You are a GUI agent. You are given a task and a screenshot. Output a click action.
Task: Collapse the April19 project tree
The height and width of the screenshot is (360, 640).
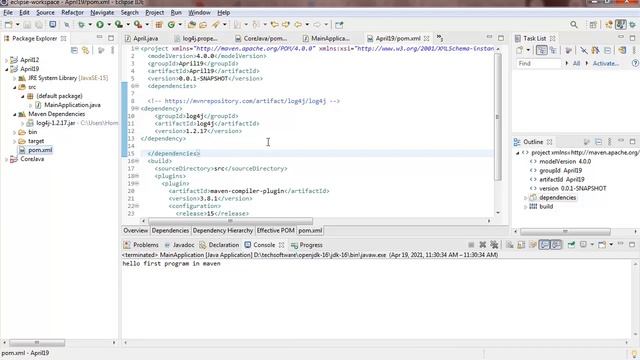[7, 69]
